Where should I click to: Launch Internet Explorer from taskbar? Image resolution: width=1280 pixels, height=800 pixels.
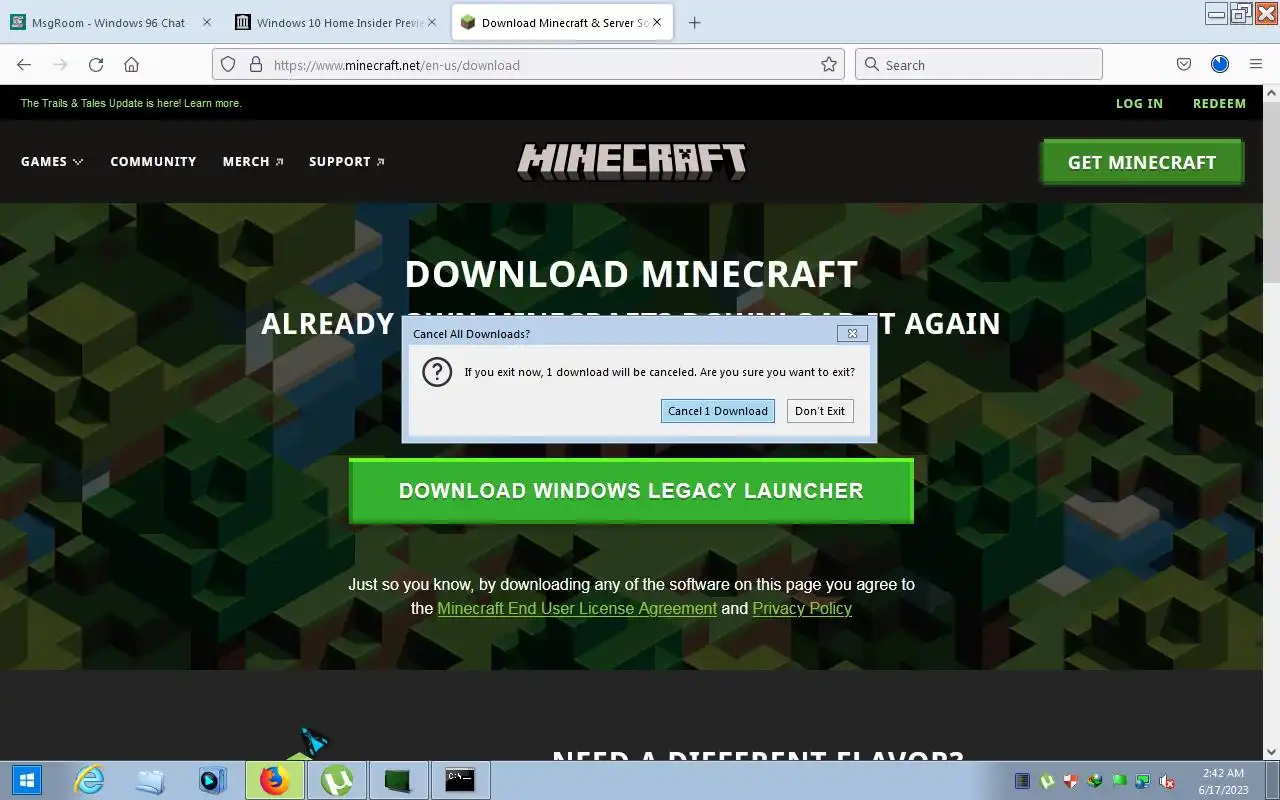tap(89, 780)
